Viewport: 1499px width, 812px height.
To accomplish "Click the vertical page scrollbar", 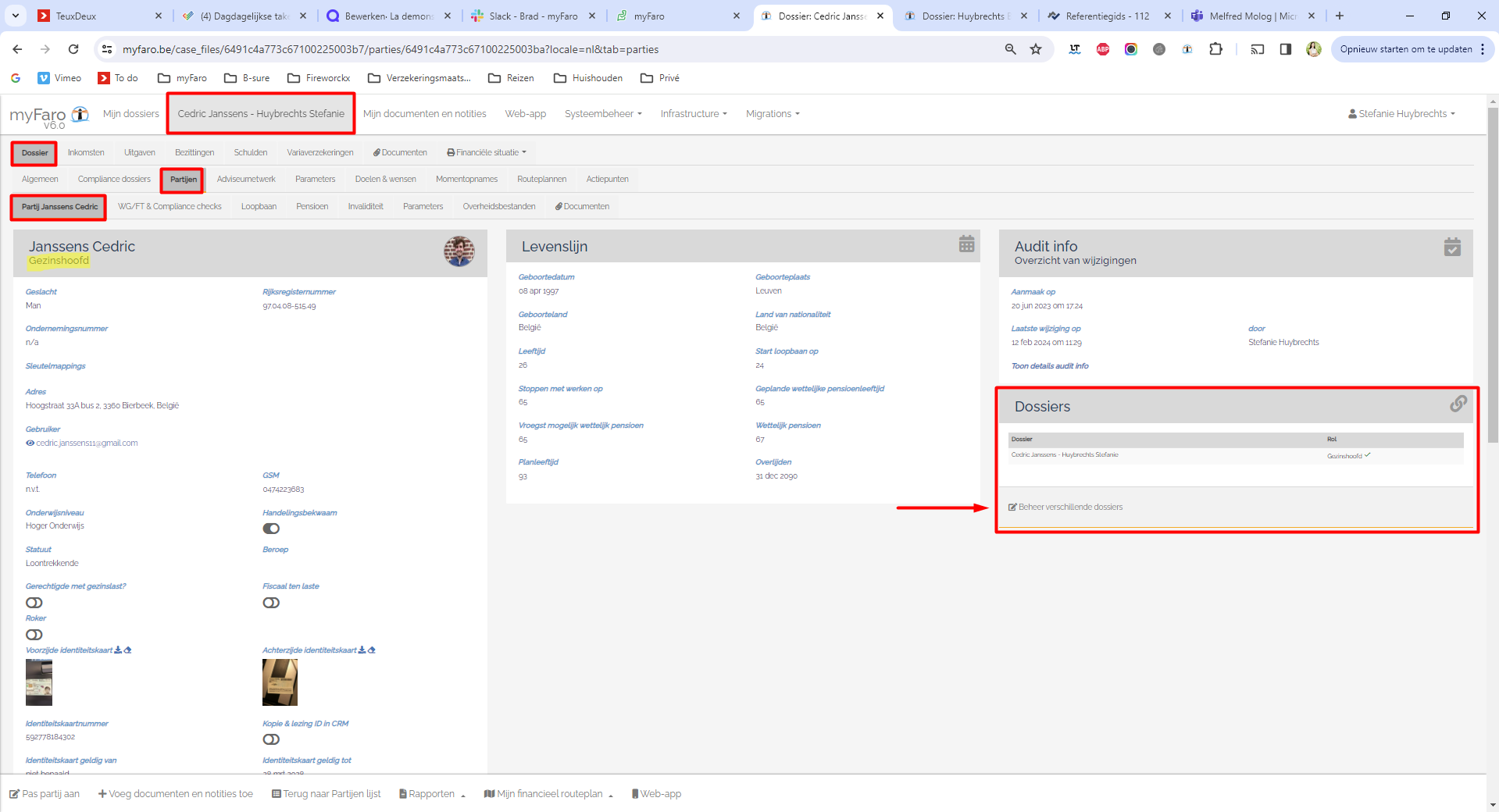I will click(x=1493, y=275).
